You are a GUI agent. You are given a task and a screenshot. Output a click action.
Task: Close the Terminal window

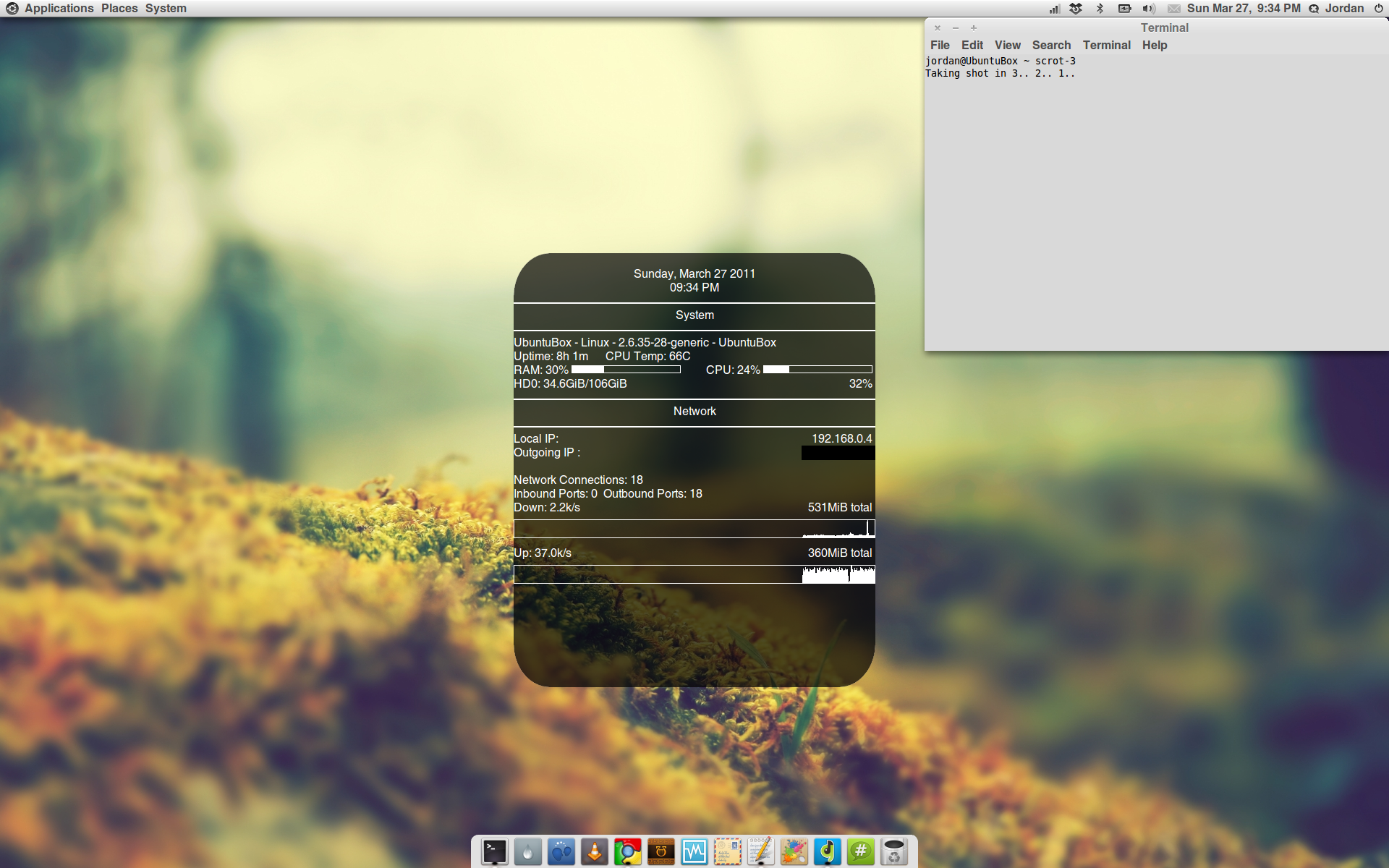point(938,28)
